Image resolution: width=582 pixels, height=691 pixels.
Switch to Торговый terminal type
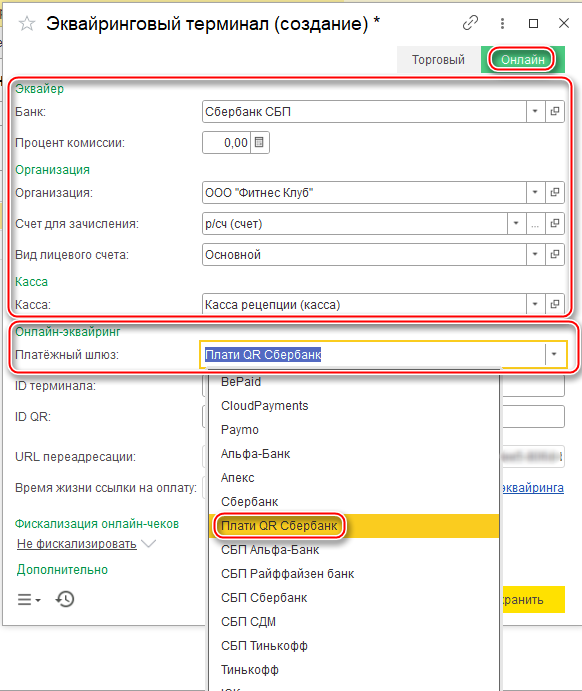tap(438, 59)
